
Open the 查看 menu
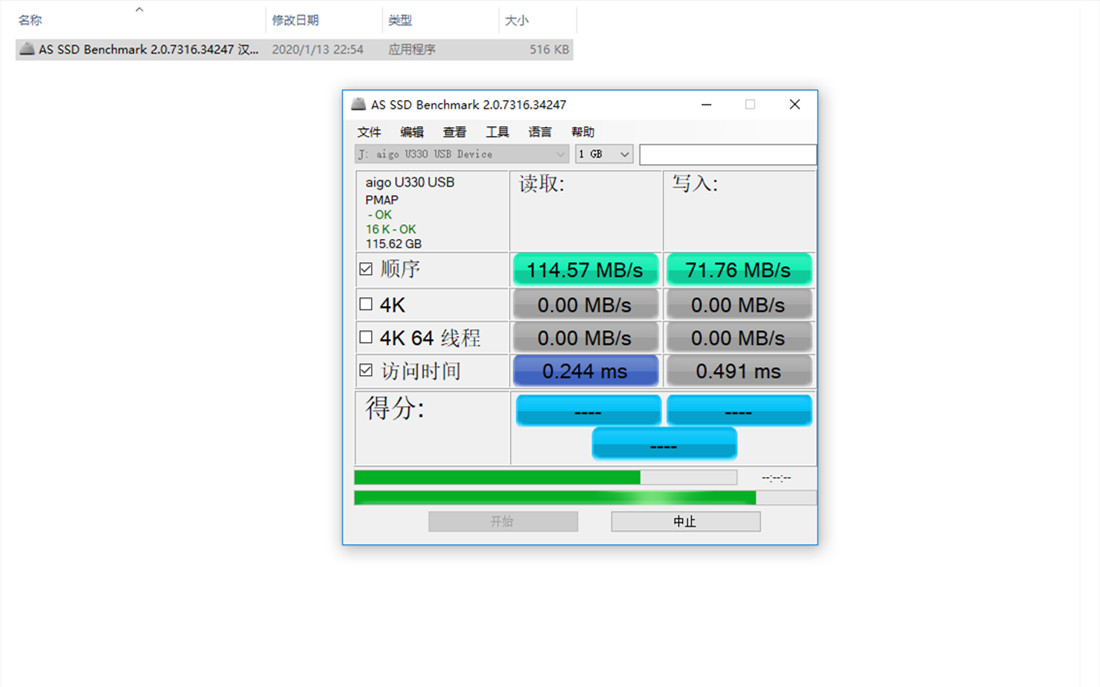pyautogui.click(x=455, y=132)
